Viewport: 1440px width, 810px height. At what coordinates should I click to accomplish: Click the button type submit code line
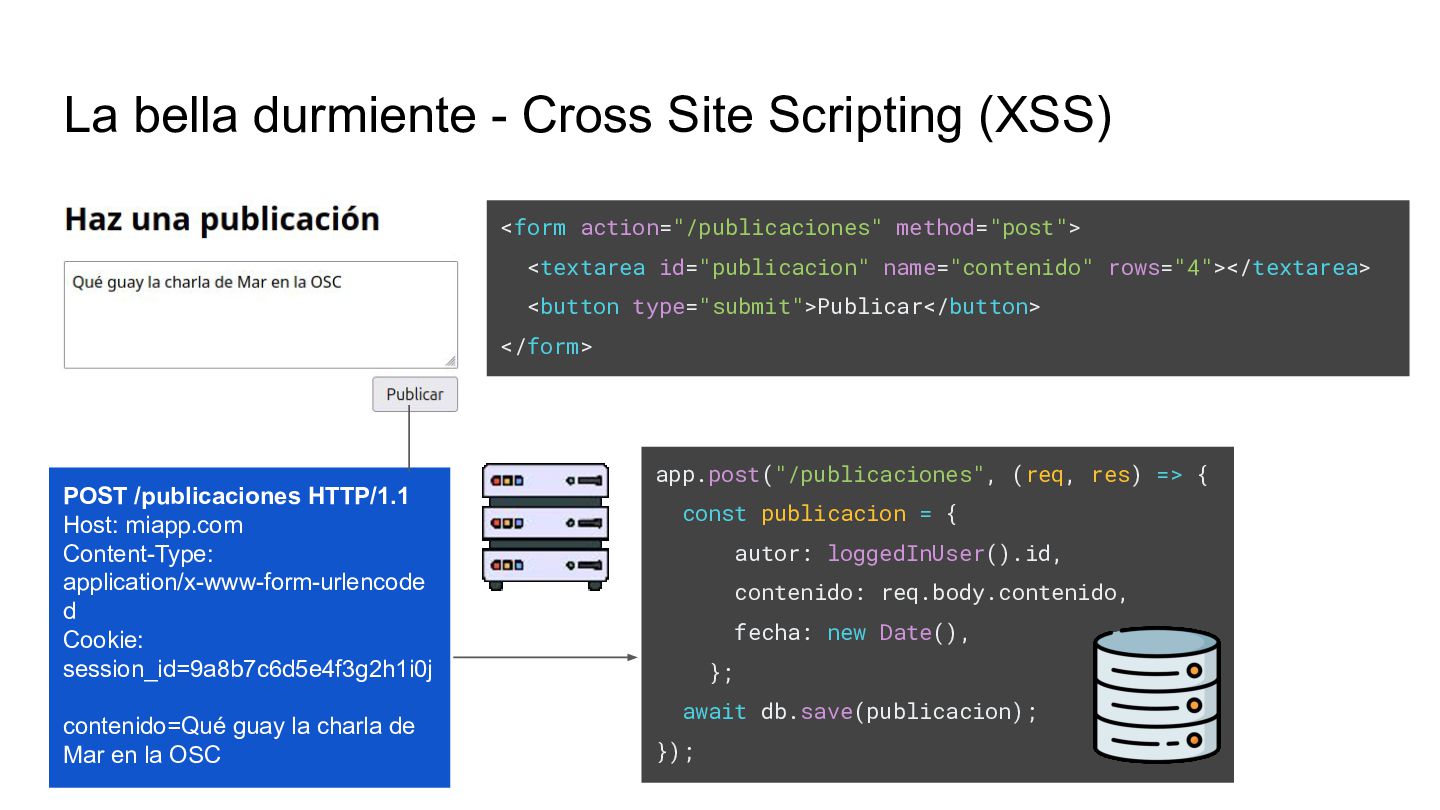coord(783,307)
